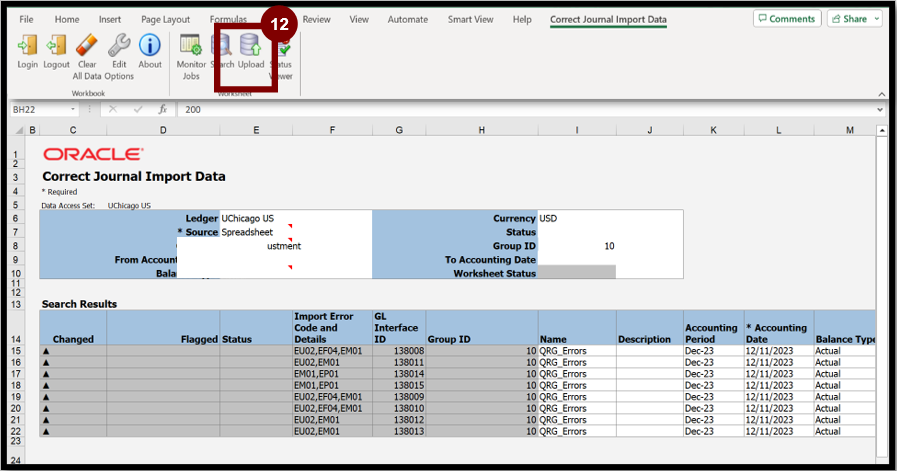Screen dimensions: 897x471
Task: Click the Login icon in ribbon
Action: coord(27,46)
